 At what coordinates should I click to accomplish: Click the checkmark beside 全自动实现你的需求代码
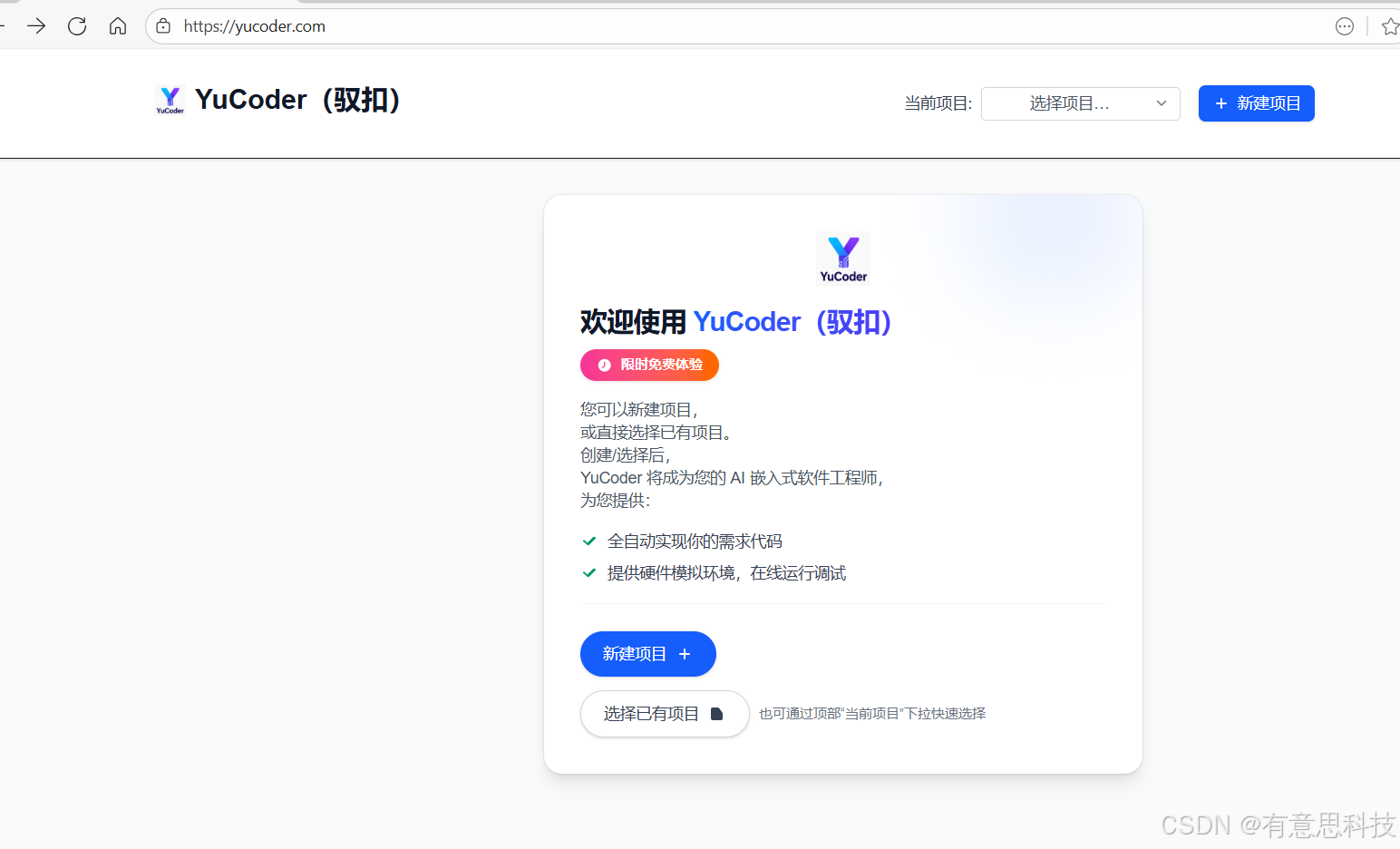(588, 542)
